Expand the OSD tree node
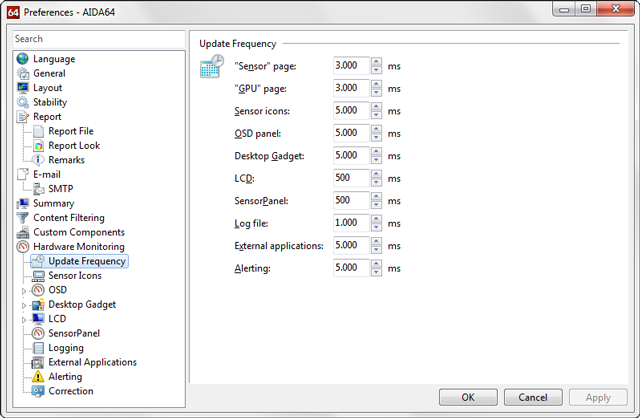640x418 pixels. (x=23, y=290)
